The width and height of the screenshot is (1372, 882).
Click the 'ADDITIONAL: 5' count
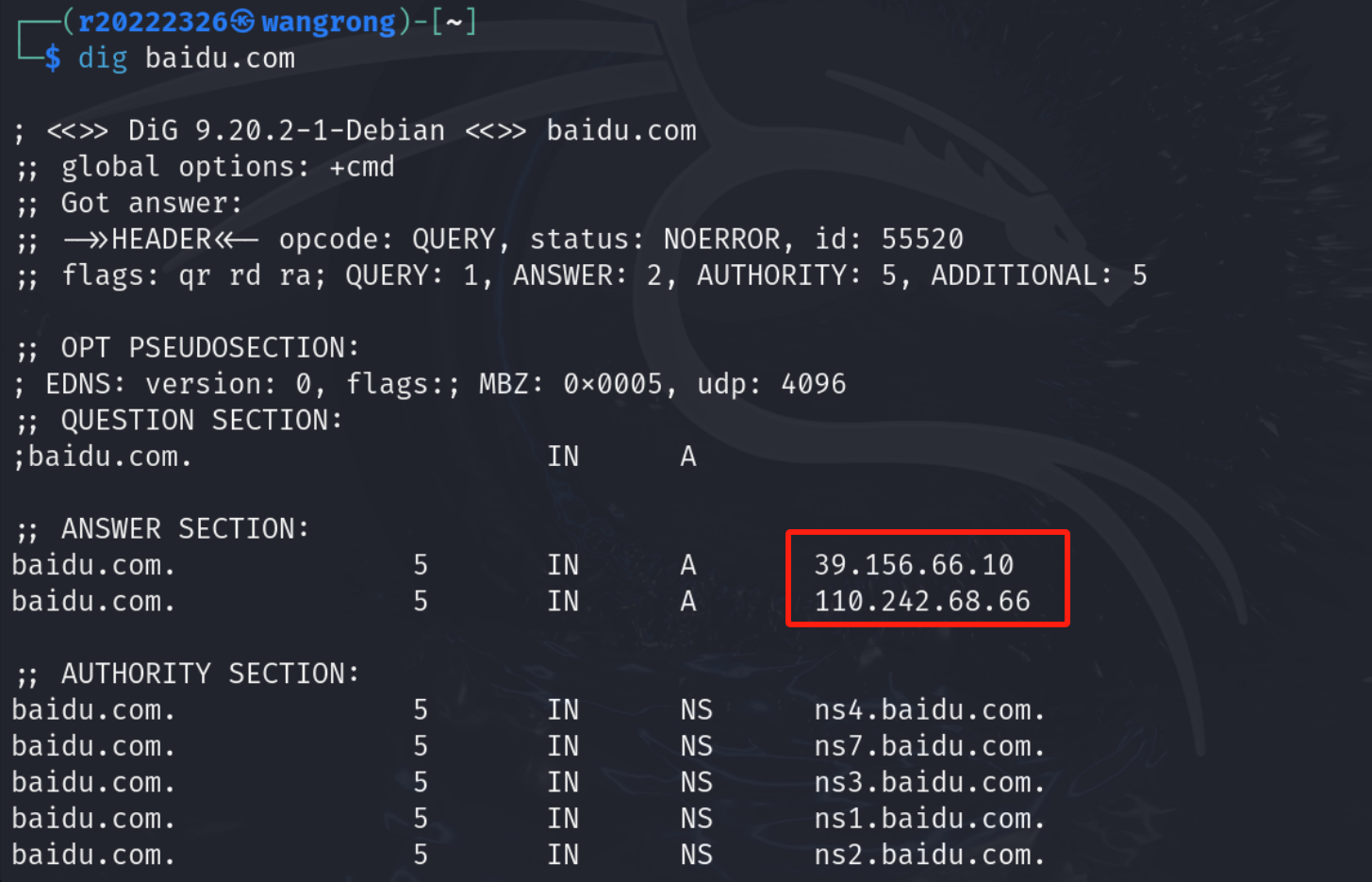pos(1039,275)
